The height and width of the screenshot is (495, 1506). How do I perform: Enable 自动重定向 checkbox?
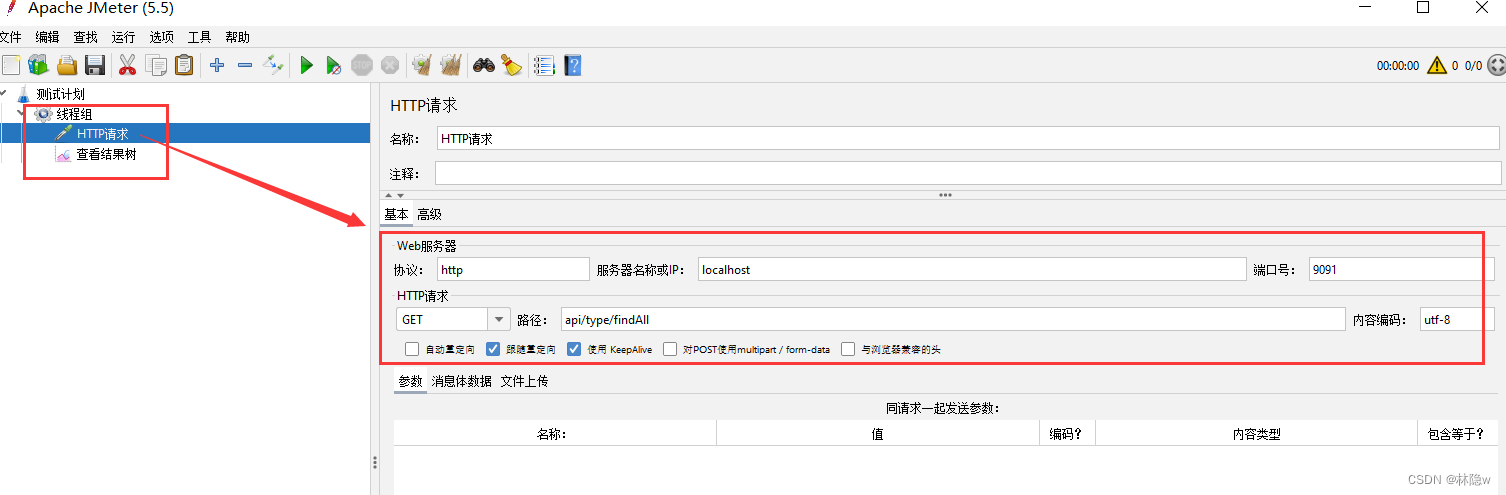click(x=412, y=349)
